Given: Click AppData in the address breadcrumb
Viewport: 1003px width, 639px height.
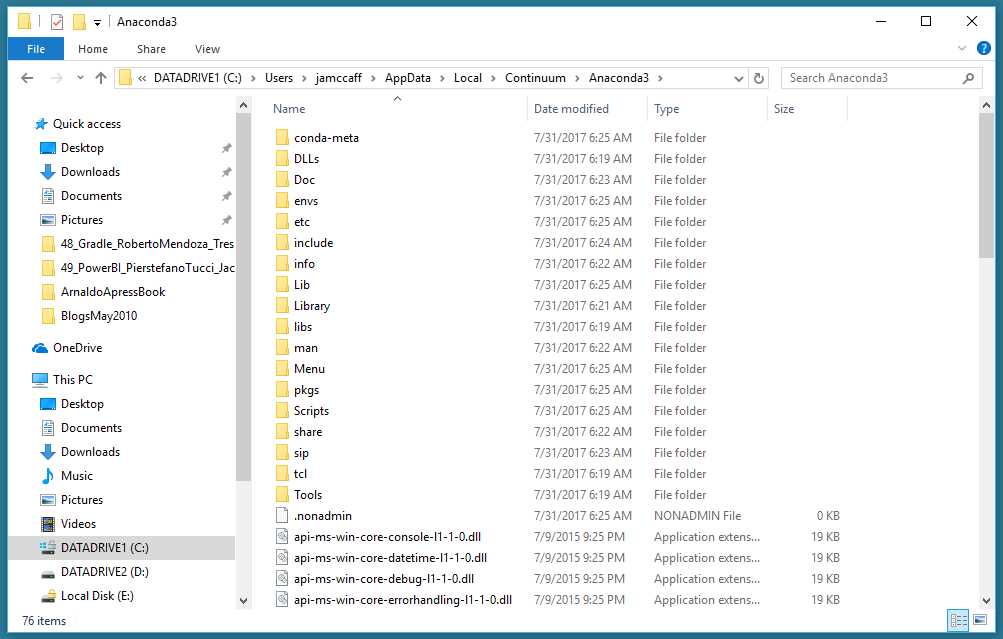Looking at the screenshot, I should click(407, 78).
